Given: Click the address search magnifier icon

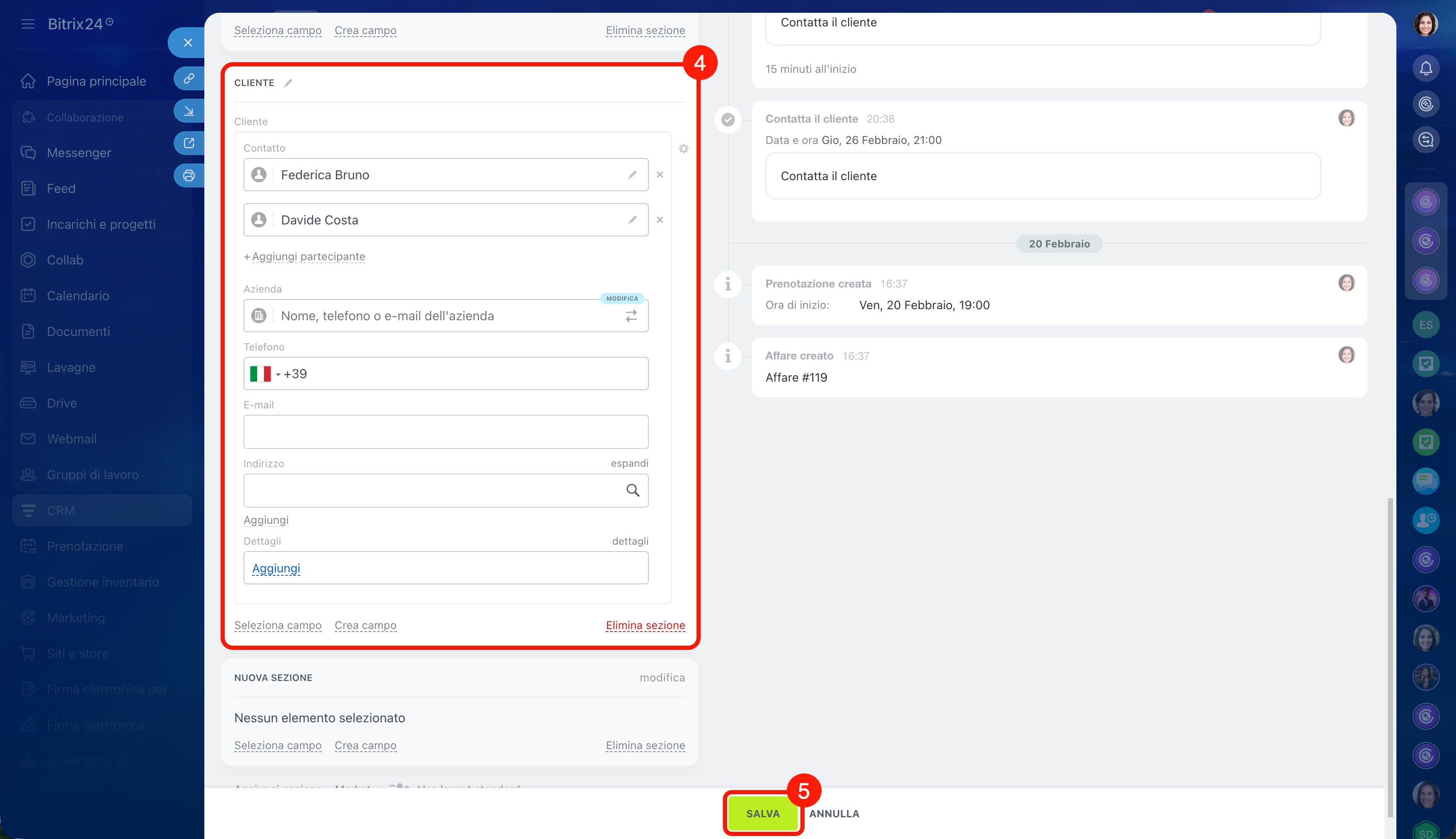Looking at the screenshot, I should [632, 490].
